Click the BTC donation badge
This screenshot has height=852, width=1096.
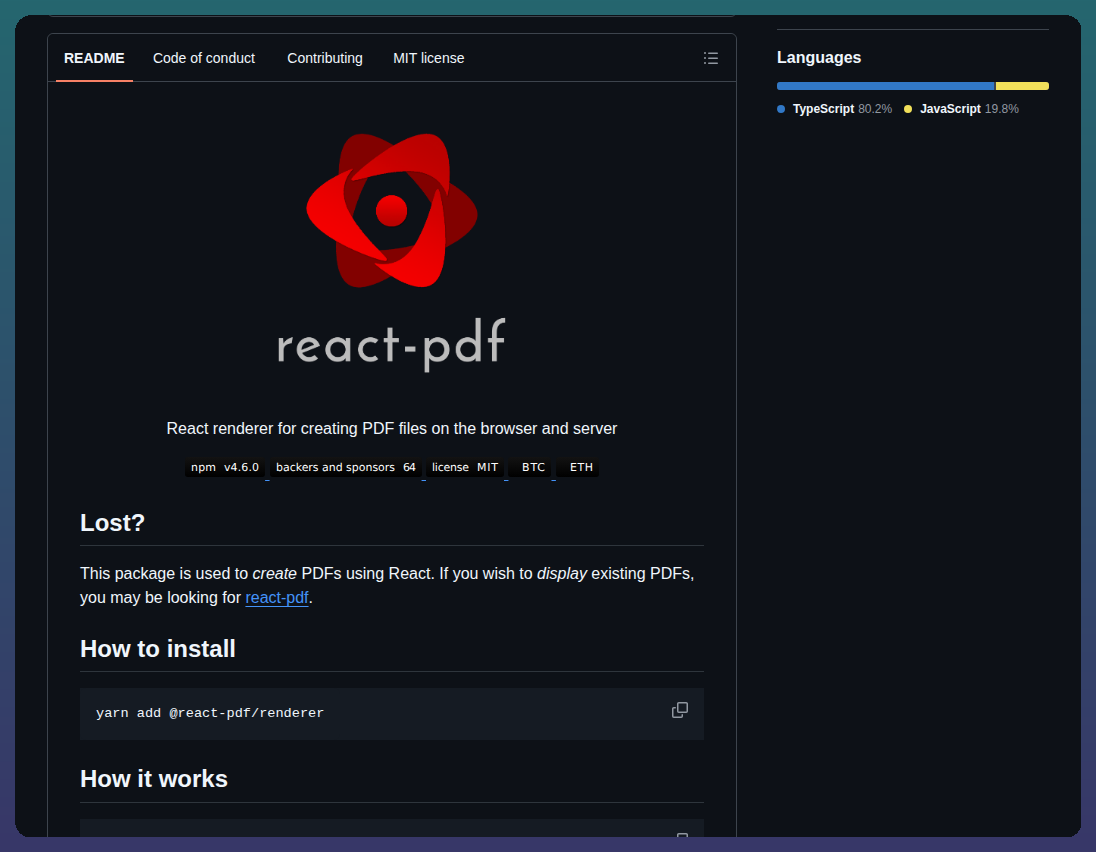[x=530, y=467]
